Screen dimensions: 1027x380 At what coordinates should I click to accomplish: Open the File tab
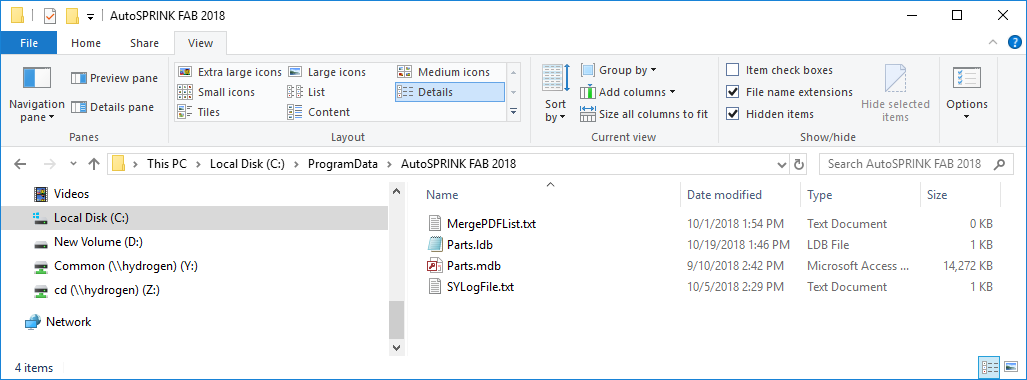29,43
